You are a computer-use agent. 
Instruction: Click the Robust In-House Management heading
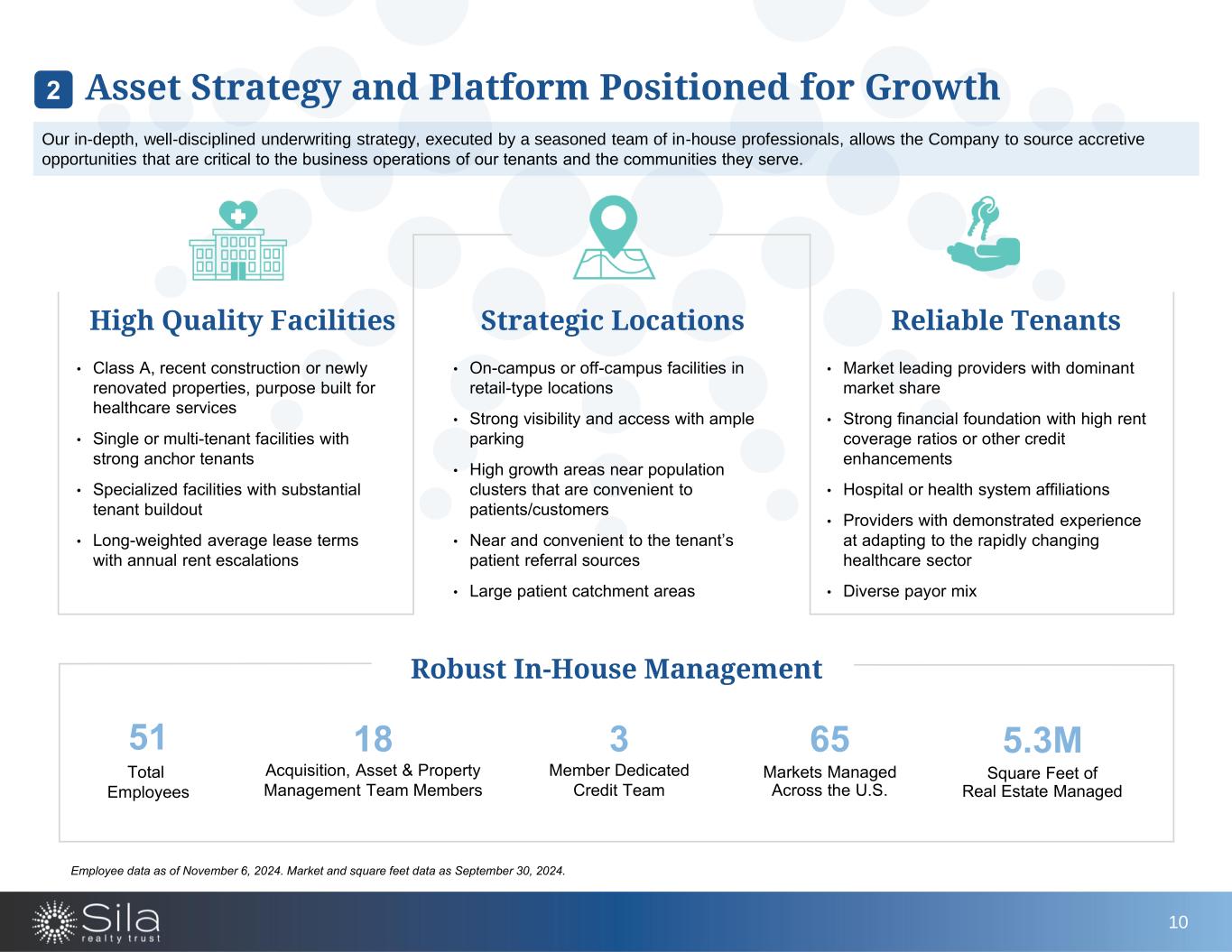click(x=616, y=669)
